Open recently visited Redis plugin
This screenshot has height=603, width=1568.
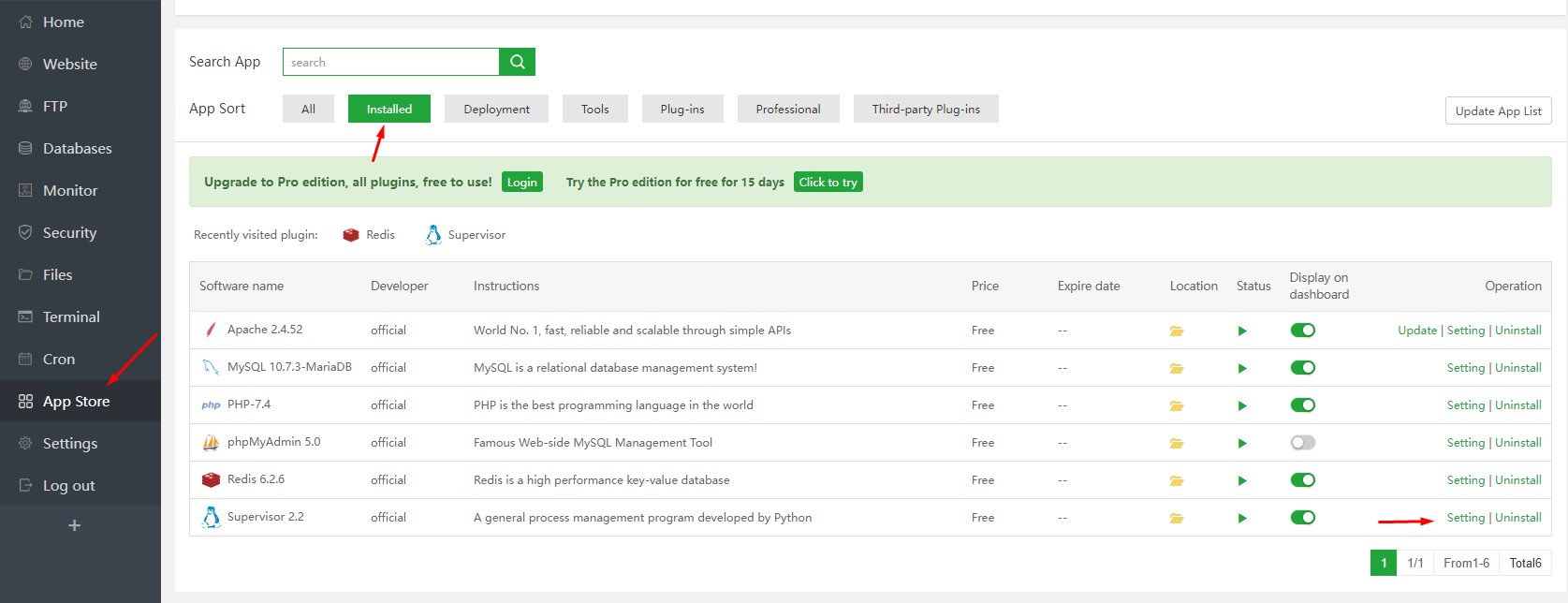[369, 235]
